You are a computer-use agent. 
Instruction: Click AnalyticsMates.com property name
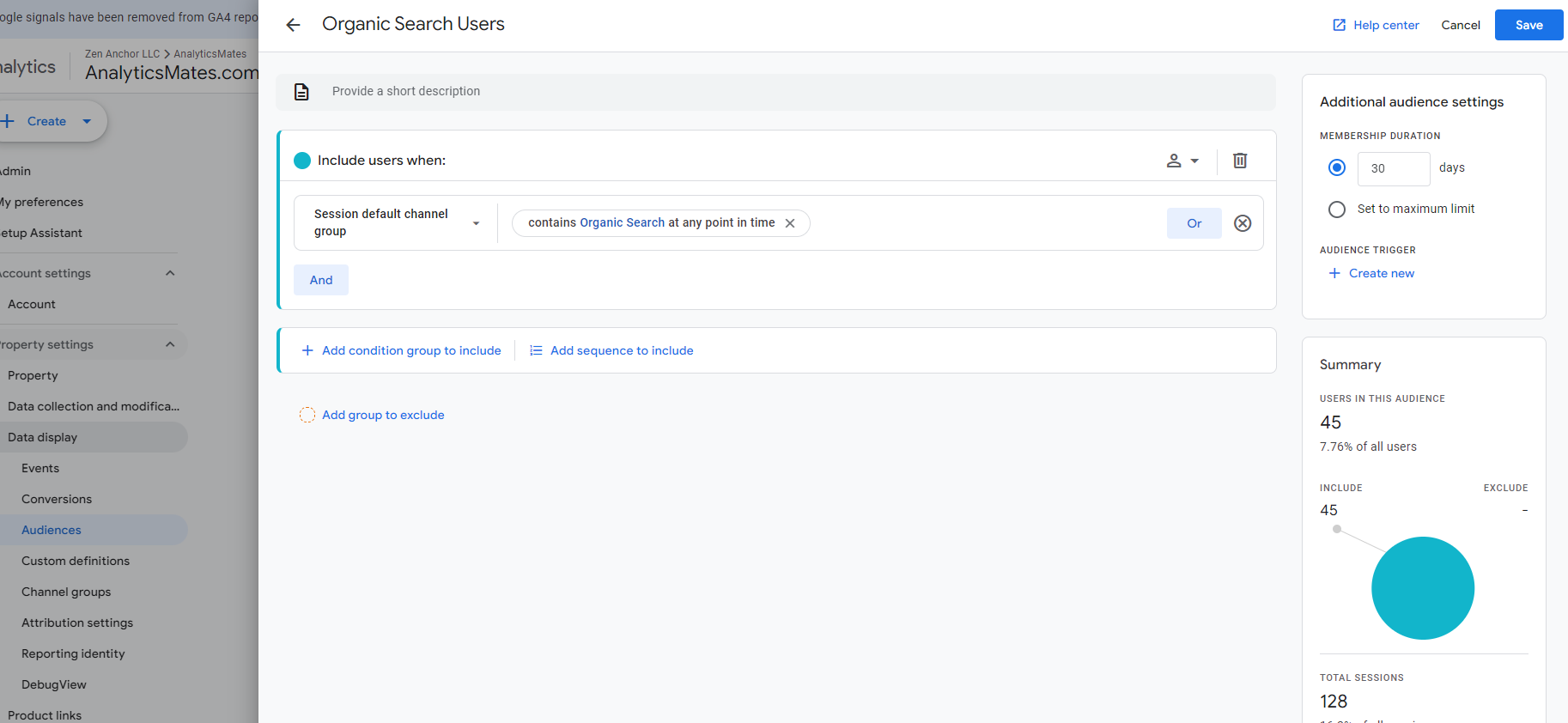click(172, 73)
